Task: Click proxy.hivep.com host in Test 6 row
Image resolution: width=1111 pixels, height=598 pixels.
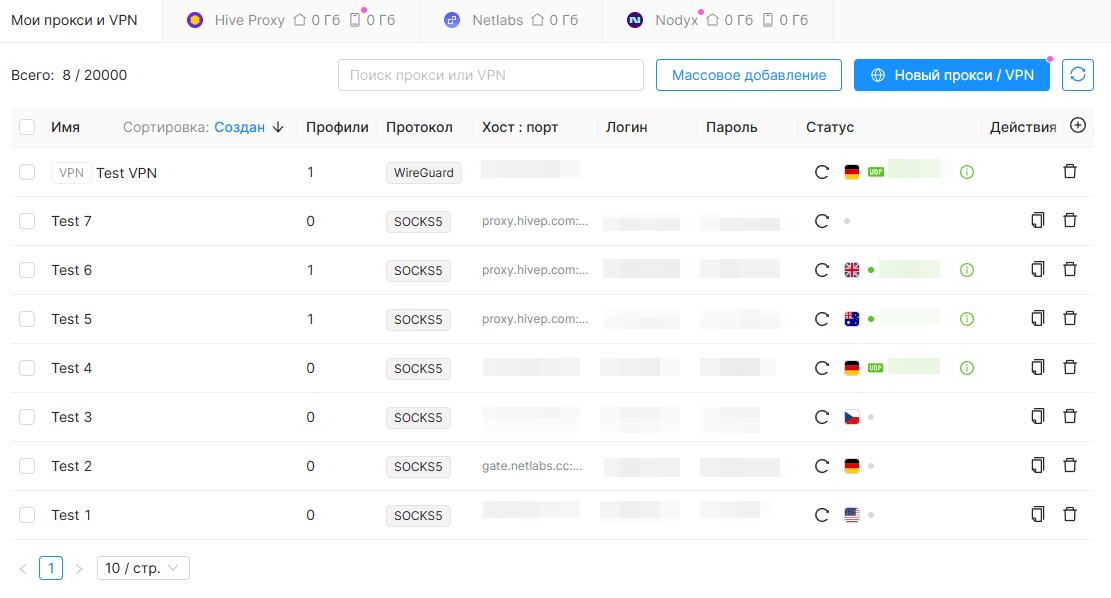Action: point(535,270)
